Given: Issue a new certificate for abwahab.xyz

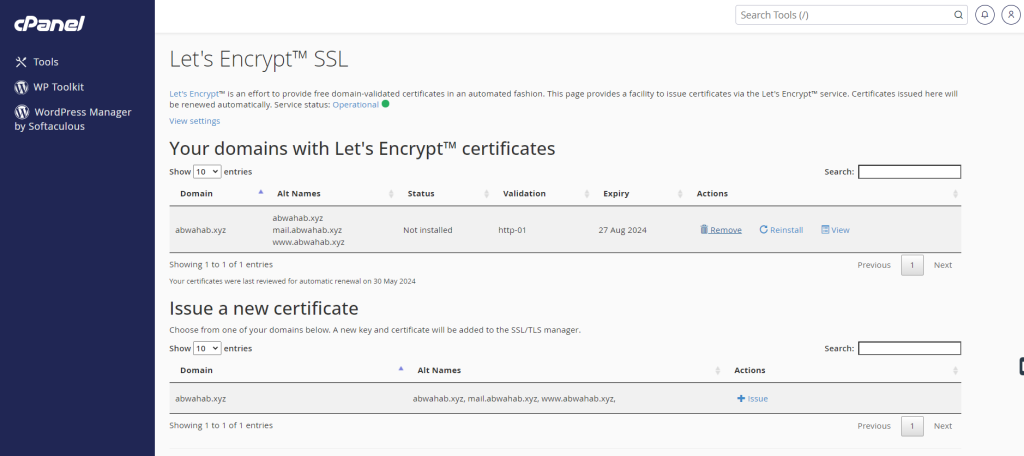Looking at the screenshot, I should (x=752, y=398).
